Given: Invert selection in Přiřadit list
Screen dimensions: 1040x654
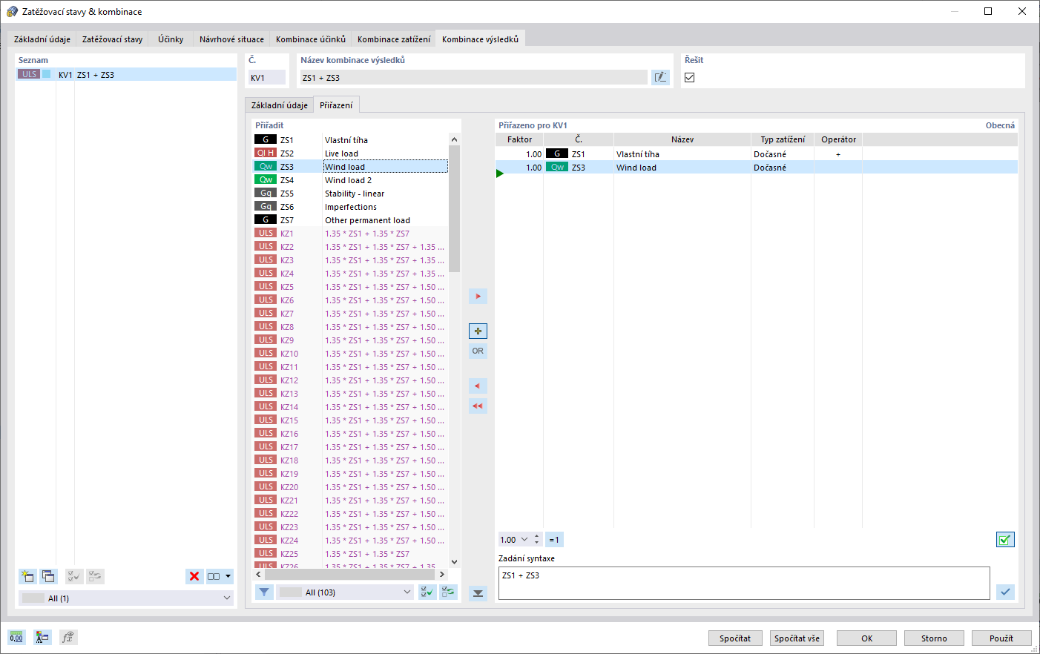Looking at the screenshot, I should (x=448, y=592).
